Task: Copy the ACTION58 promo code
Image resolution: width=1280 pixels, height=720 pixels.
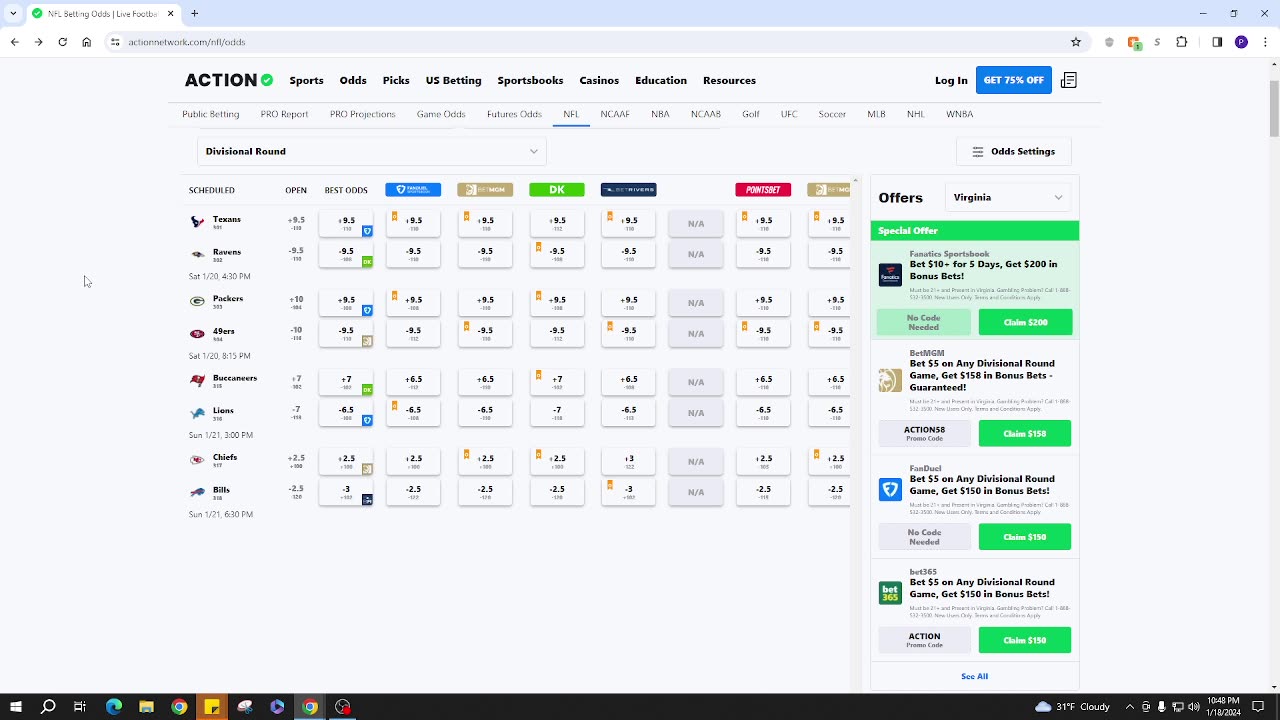Action: [924, 433]
